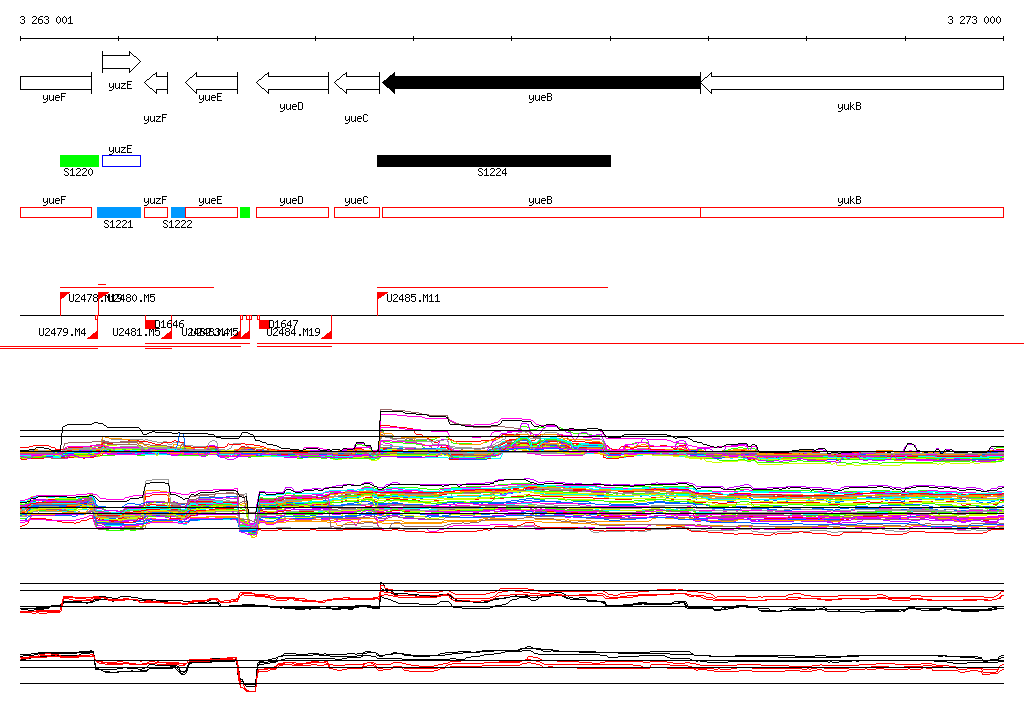The width and height of the screenshot is (1024, 714).
Task: Select the blue-outlined yuzE box
Action: 121,161
